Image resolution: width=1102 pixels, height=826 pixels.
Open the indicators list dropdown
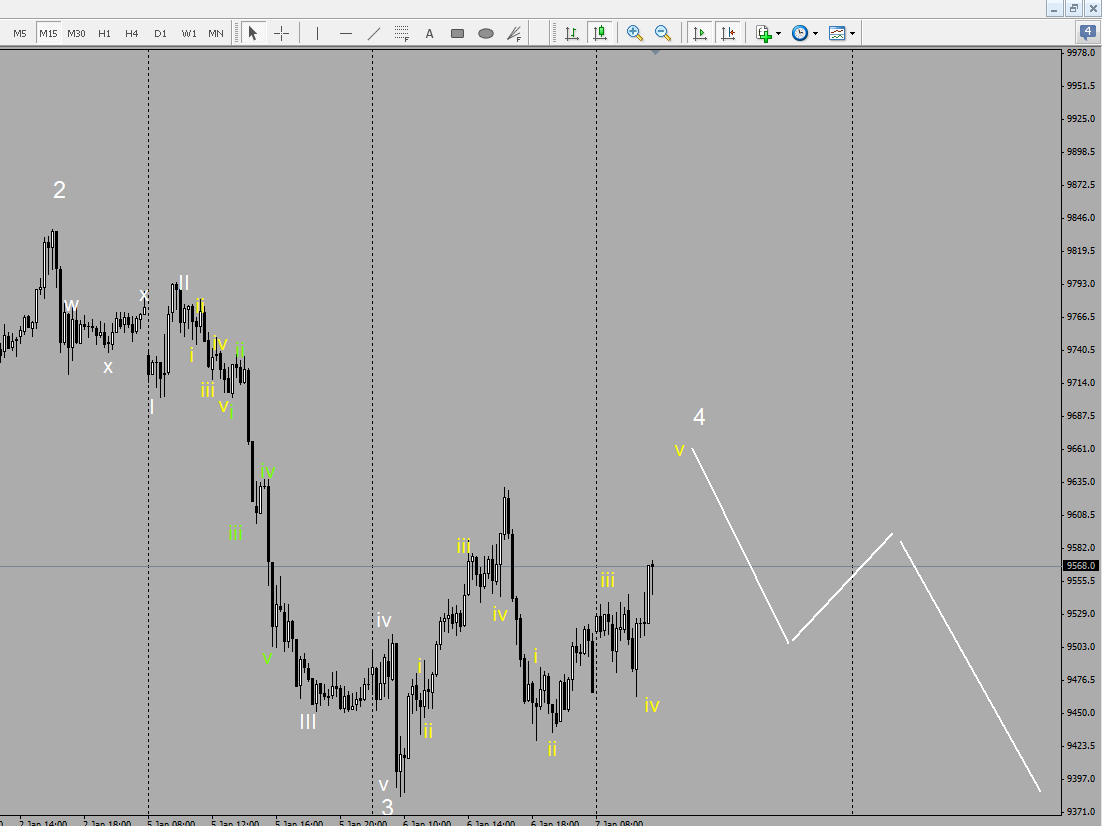click(778, 33)
